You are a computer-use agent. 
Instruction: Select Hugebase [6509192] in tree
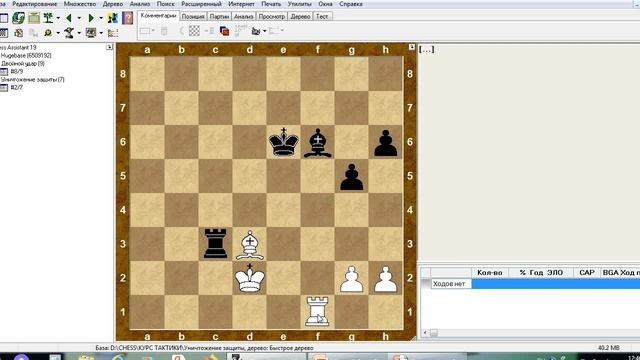[26, 56]
